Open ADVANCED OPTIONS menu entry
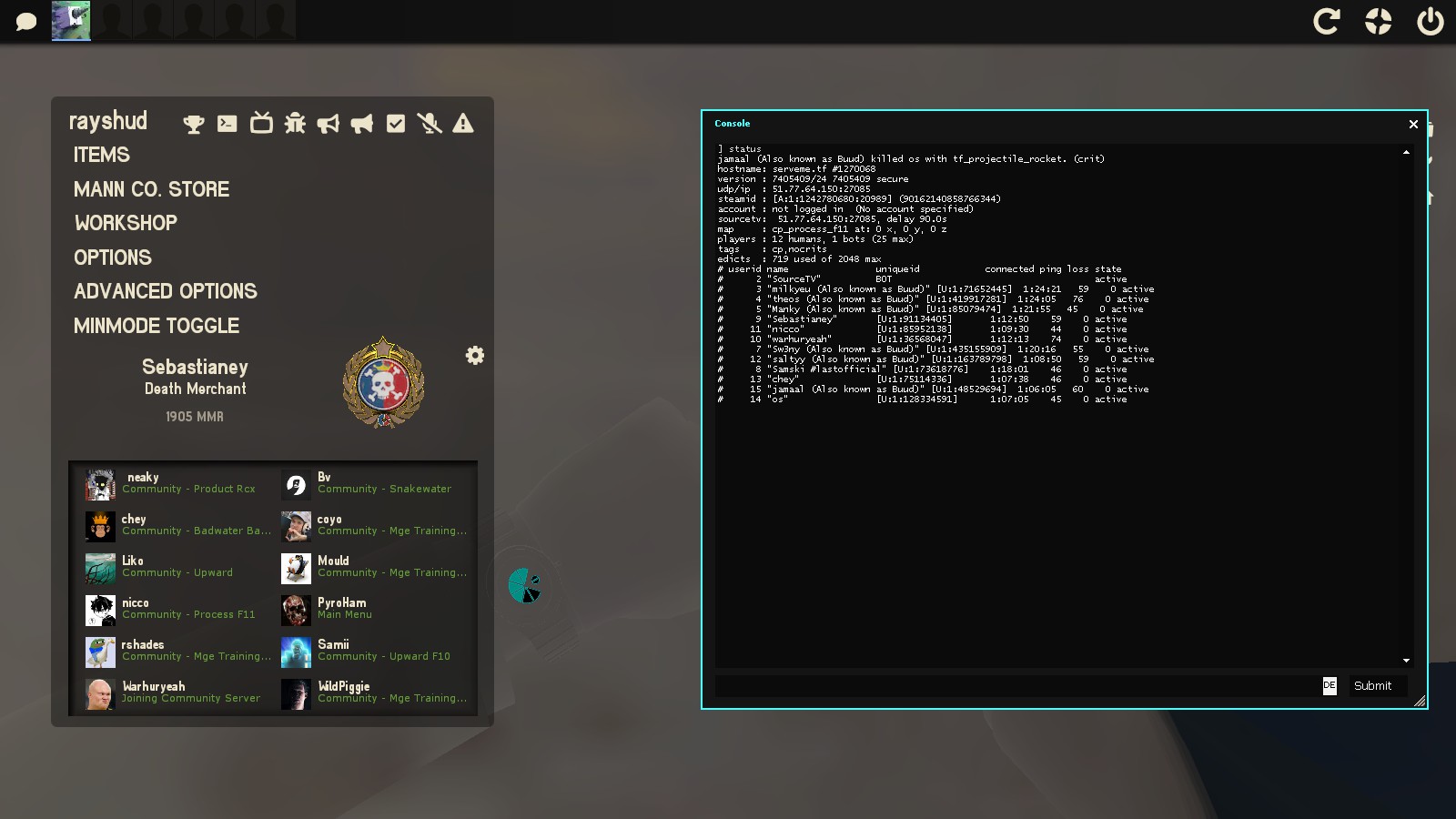Image resolution: width=1456 pixels, height=819 pixels. click(166, 291)
